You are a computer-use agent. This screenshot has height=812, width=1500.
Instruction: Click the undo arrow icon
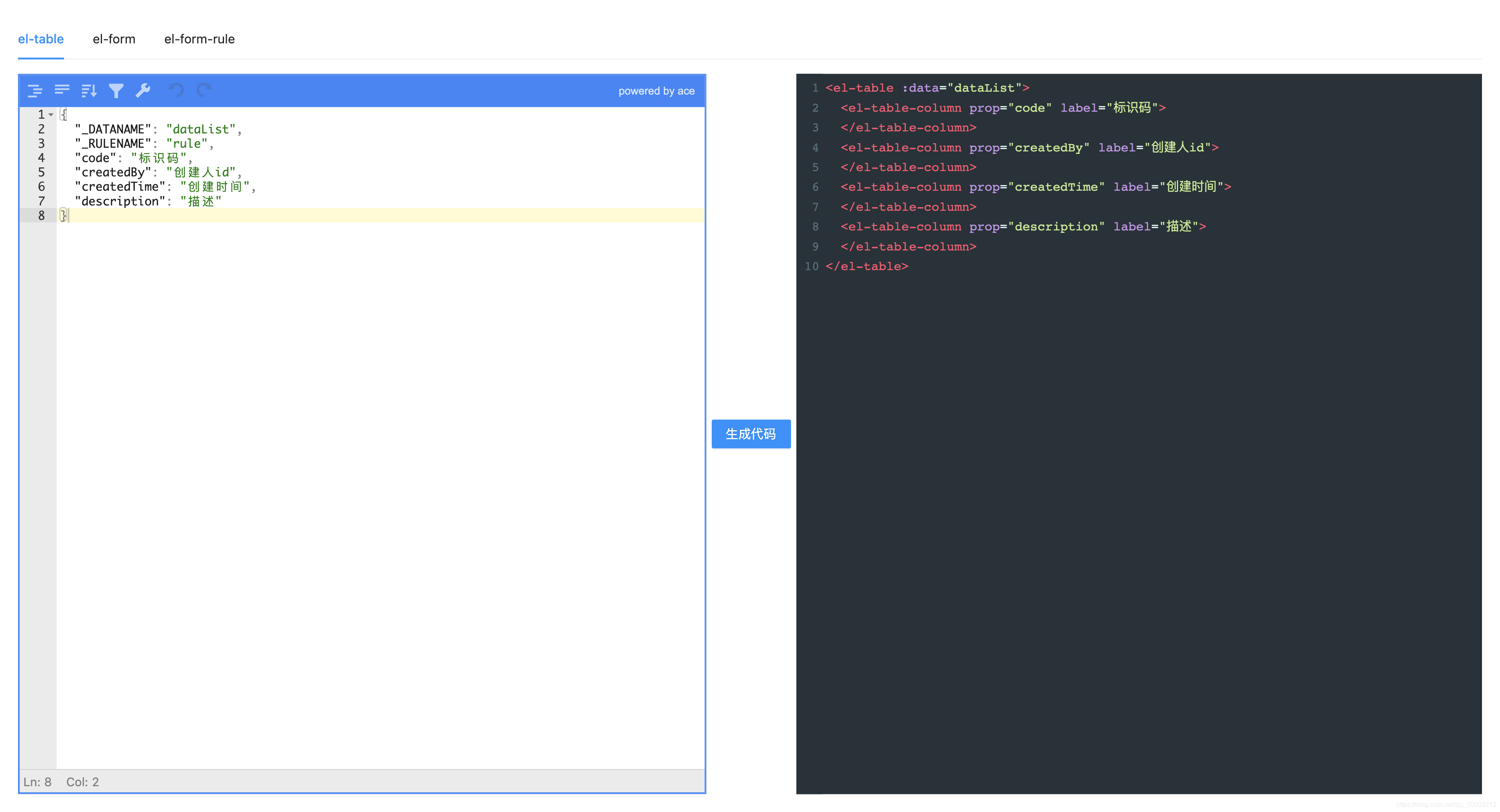point(176,90)
